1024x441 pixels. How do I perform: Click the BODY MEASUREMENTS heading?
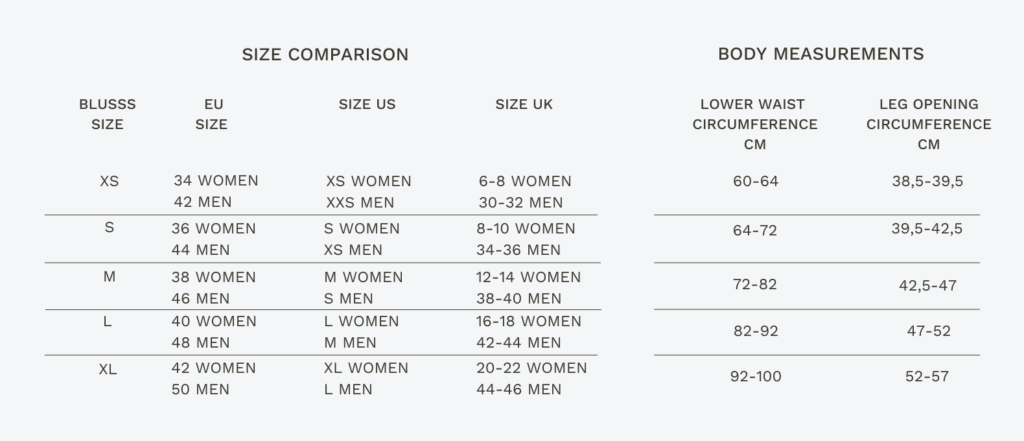pos(820,54)
